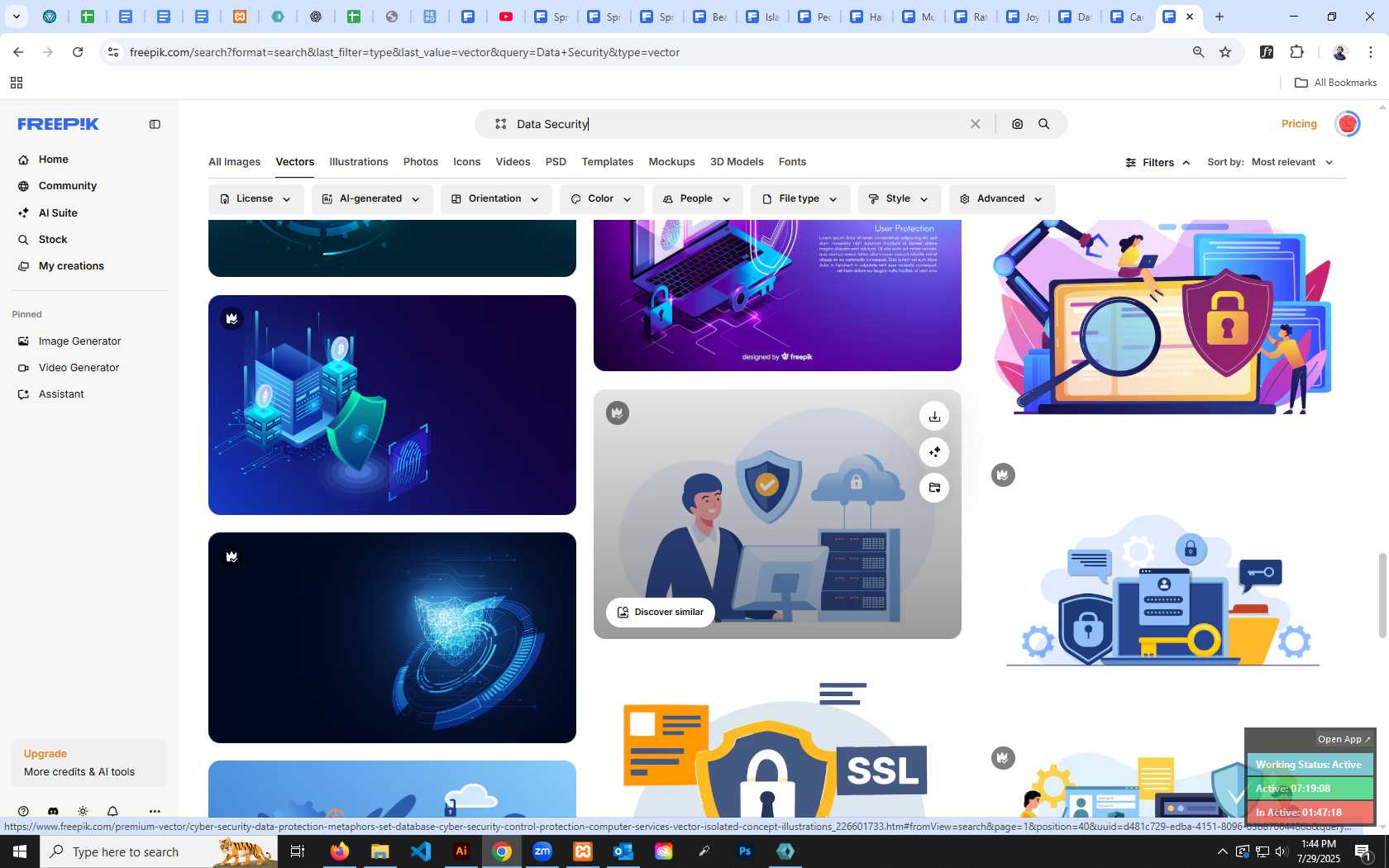Collapse the Filters panel

(x=1157, y=163)
